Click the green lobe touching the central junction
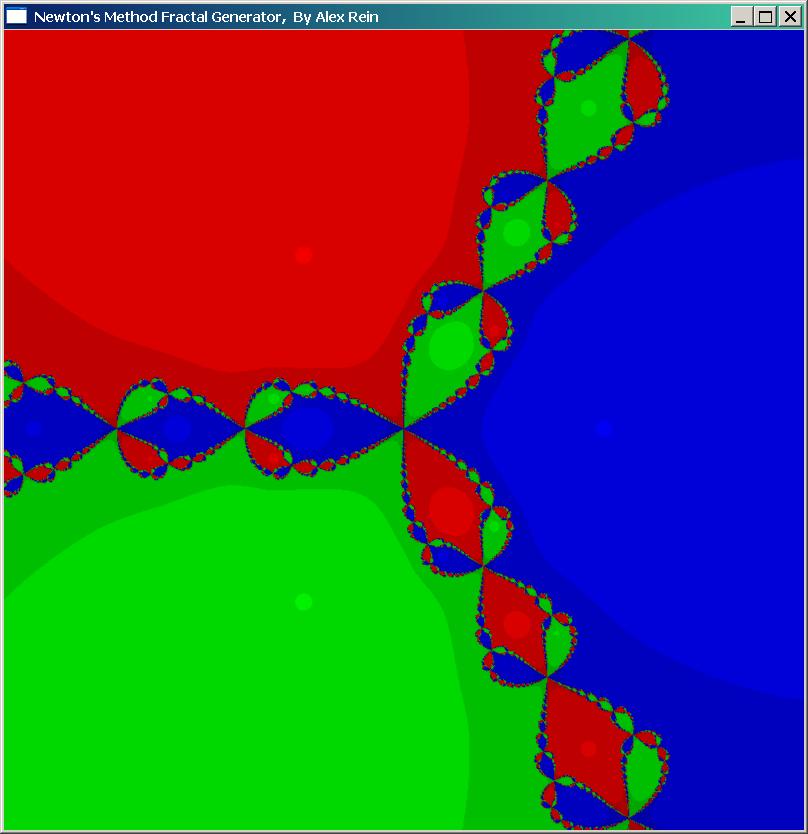This screenshot has height=834, width=808. pyautogui.click(x=452, y=343)
